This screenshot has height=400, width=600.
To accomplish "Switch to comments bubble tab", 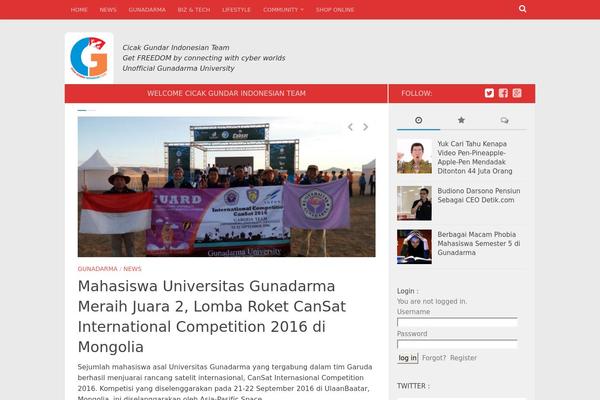I will (x=504, y=120).
